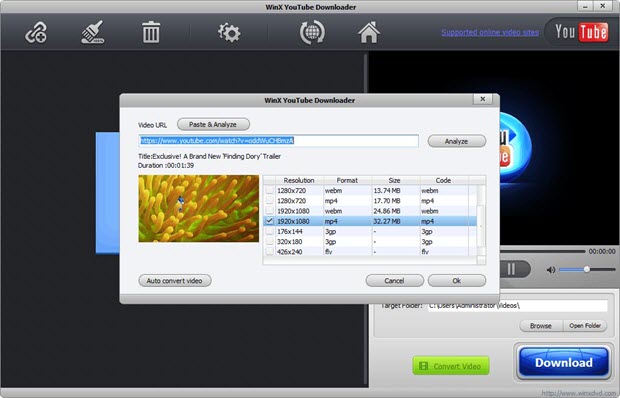
Task: Open Supported online video sites link
Action: 490,32
